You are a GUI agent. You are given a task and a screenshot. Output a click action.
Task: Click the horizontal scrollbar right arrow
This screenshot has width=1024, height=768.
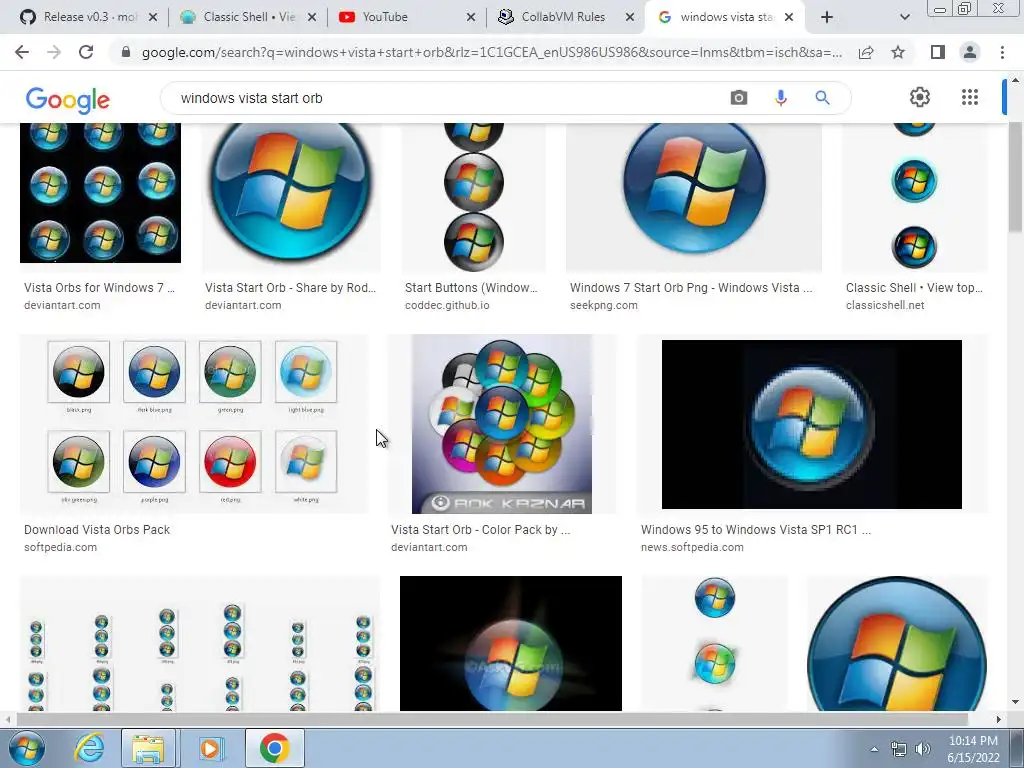999,719
